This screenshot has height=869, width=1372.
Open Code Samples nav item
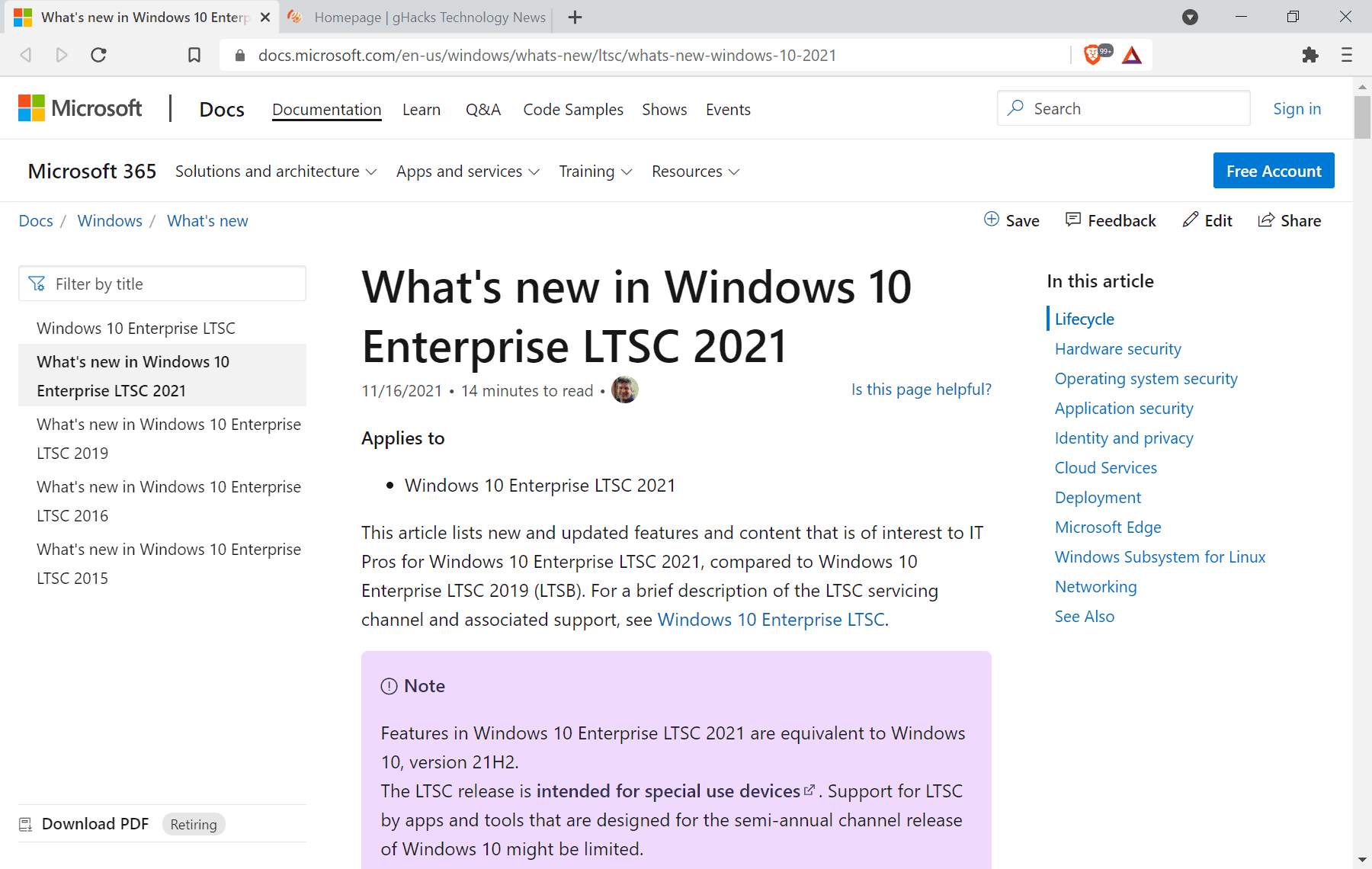pyautogui.click(x=573, y=109)
